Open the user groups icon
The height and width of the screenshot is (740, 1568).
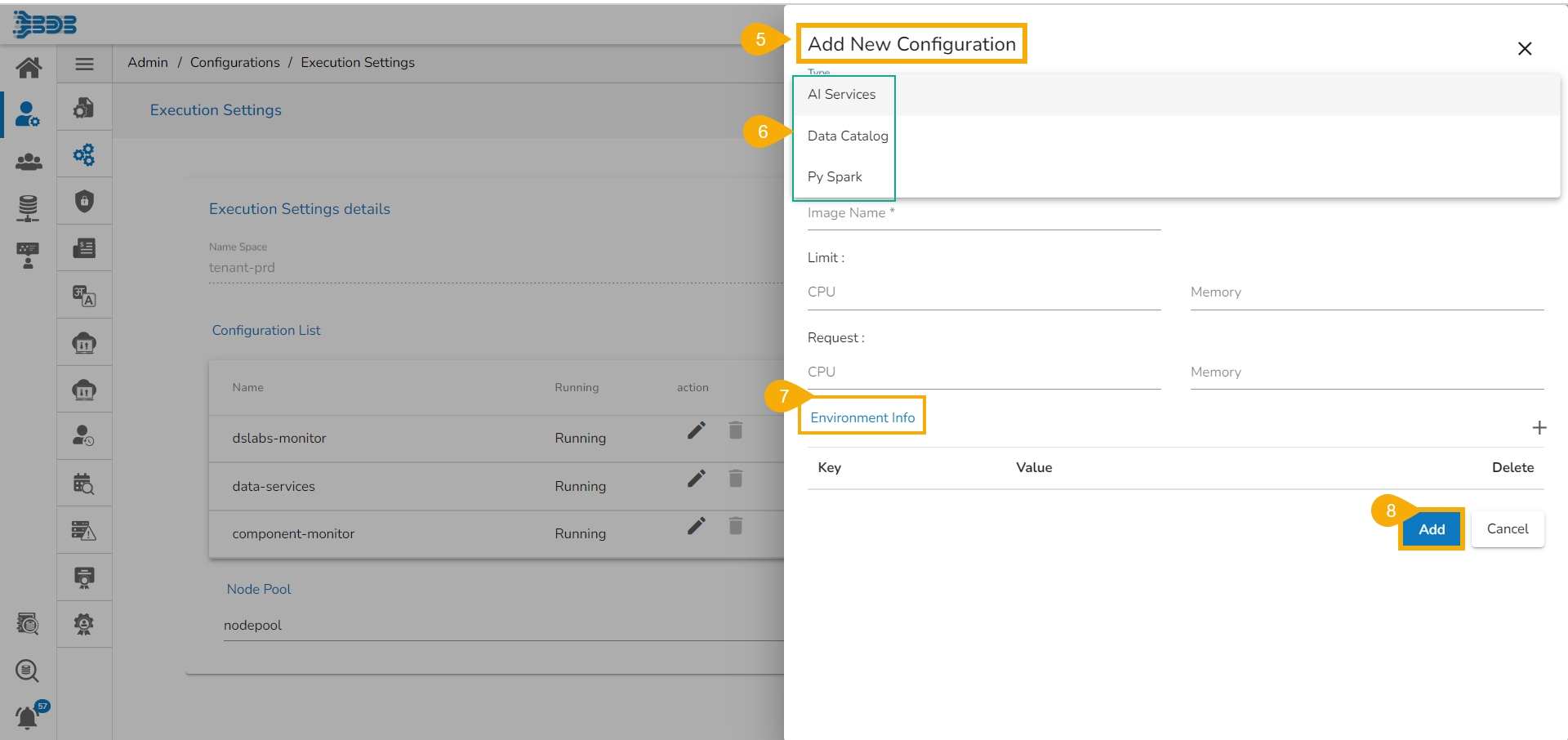pyautogui.click(x=29, y=162)
